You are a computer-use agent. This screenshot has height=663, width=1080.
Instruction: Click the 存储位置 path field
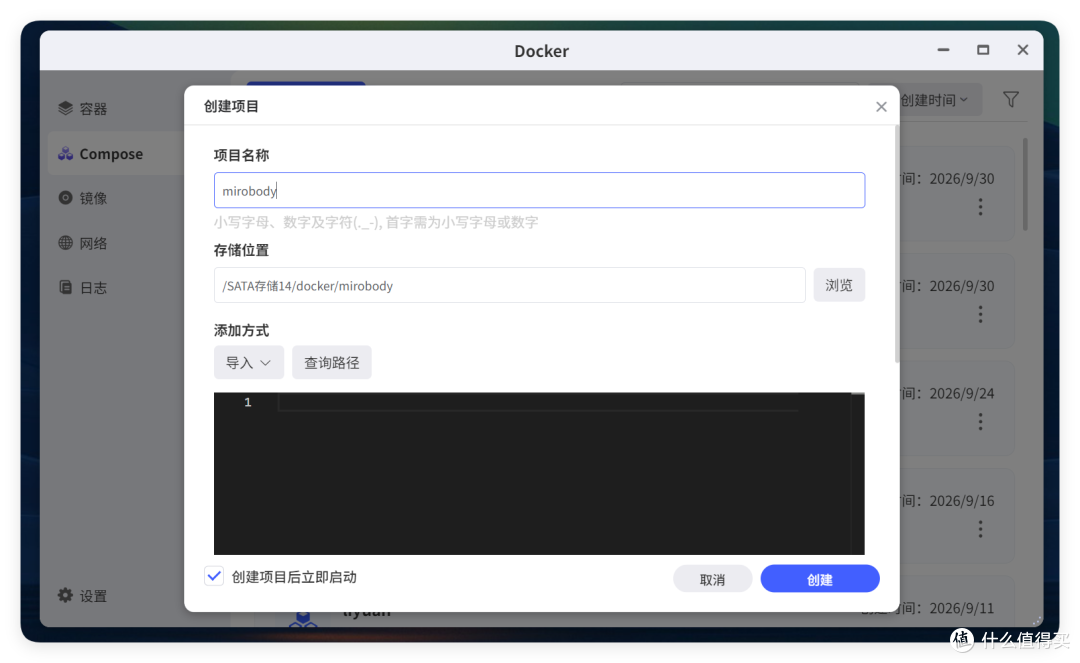click(x=510, y=285)
